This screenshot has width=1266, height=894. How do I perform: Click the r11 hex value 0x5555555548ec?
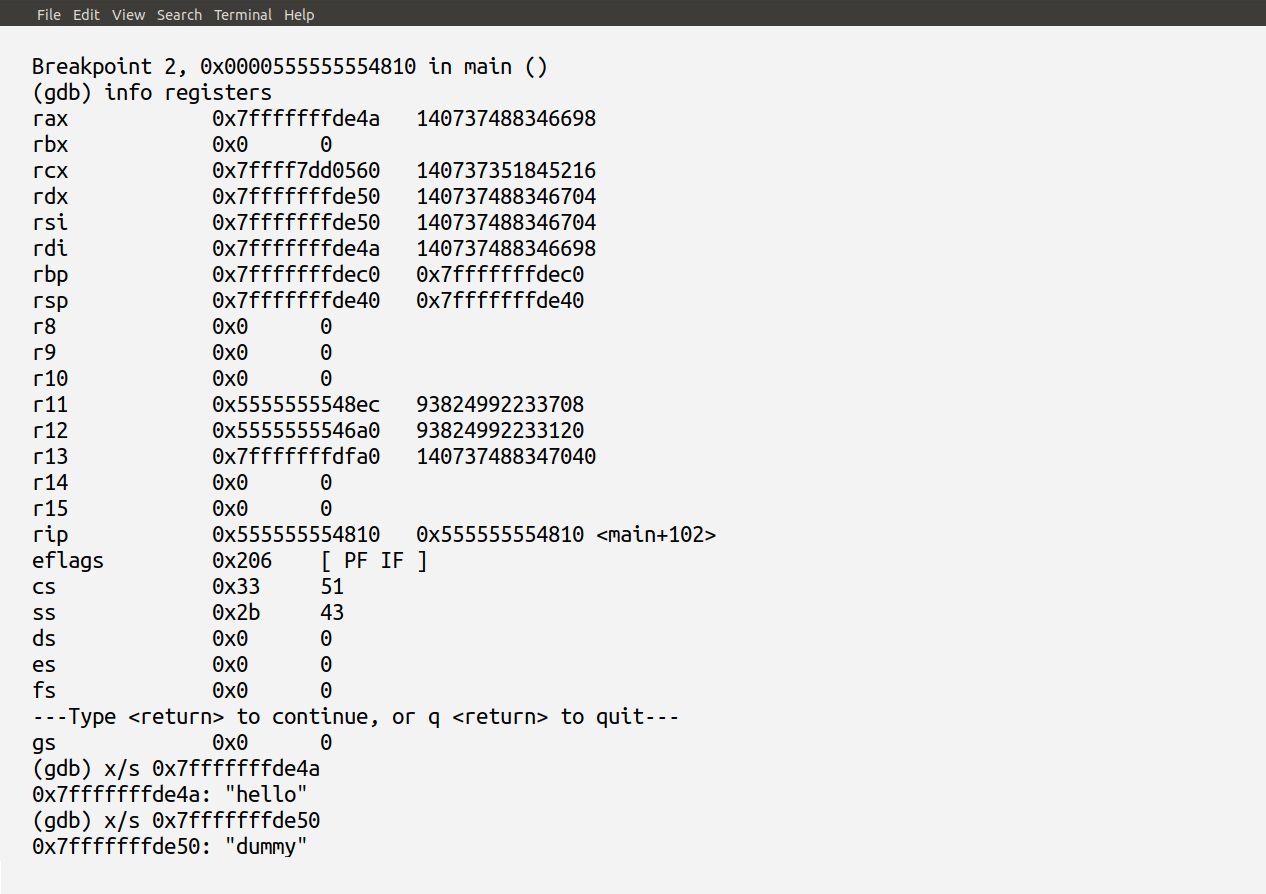pyautogui.click(x=296, y=405)
